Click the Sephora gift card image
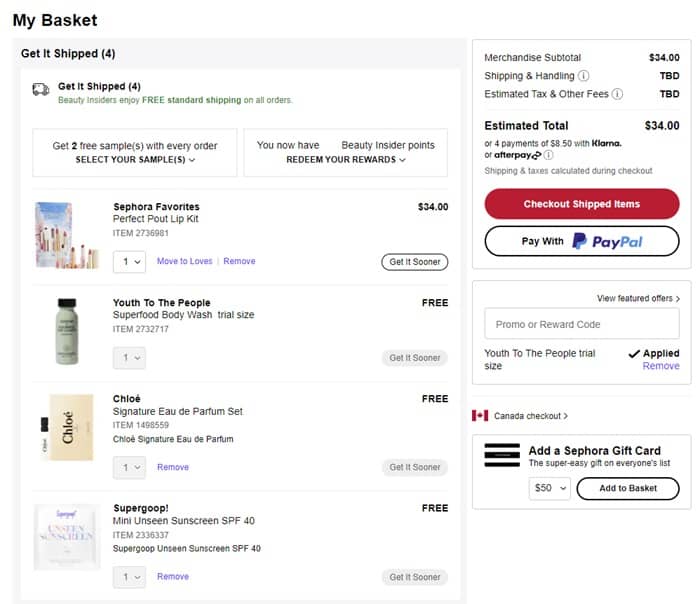 coord(502,456)
